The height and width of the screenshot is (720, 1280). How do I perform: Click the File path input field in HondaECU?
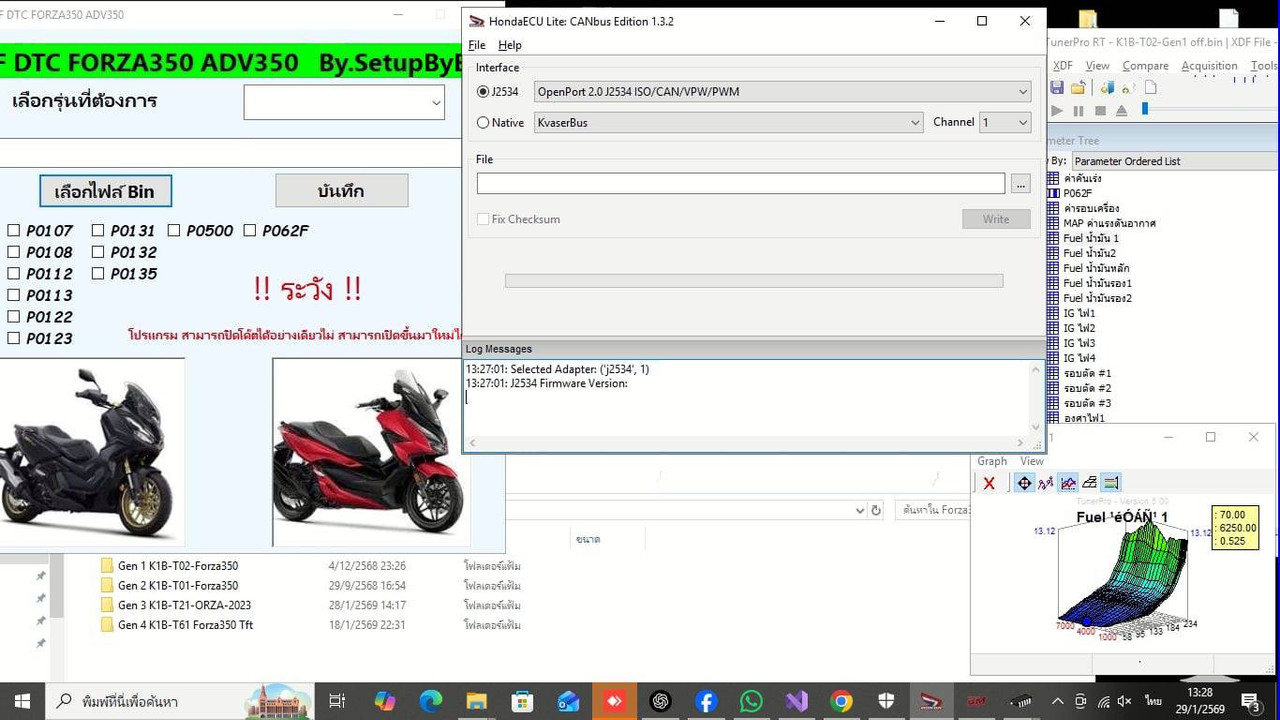pos(741,183)
